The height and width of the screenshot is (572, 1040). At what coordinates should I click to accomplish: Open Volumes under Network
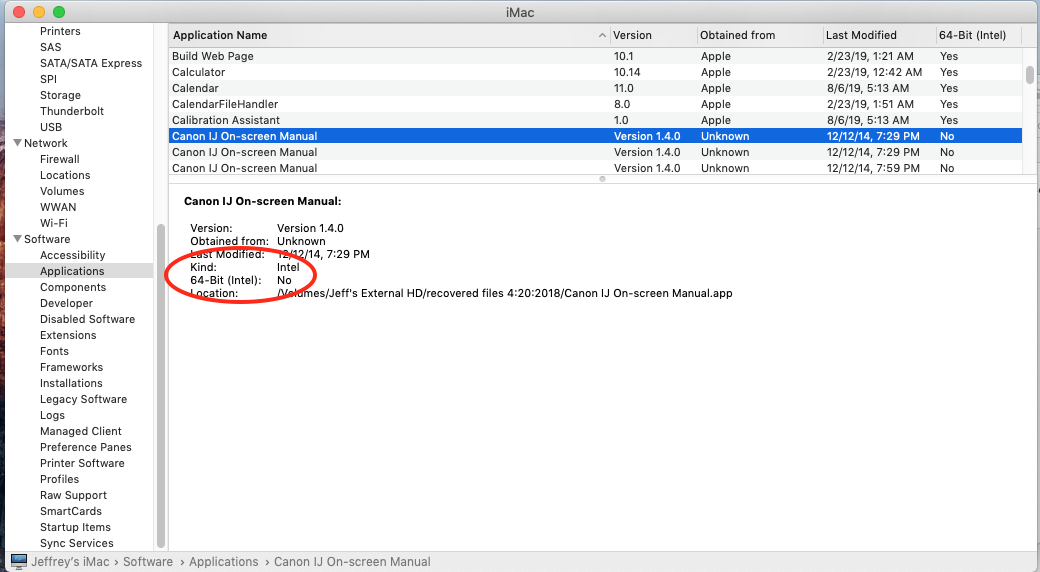[62, 191]
